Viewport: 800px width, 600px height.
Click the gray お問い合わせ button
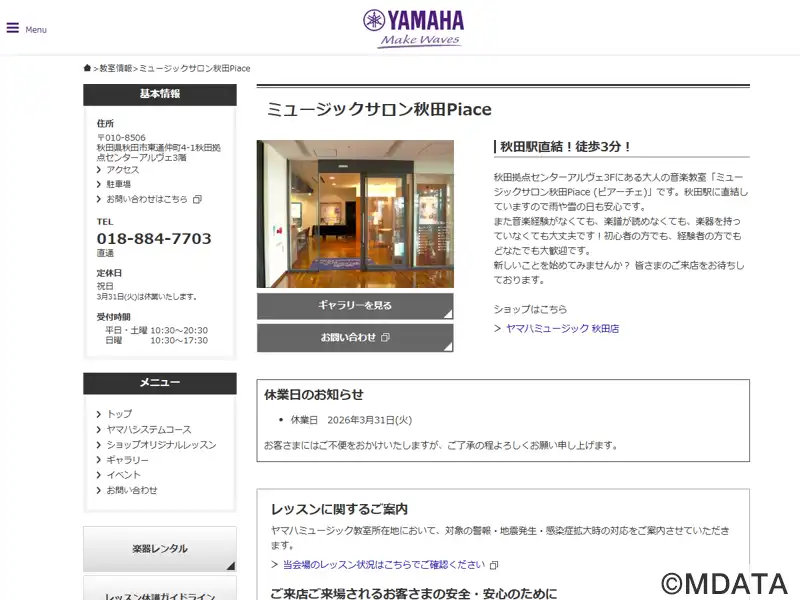pos(355,338)
